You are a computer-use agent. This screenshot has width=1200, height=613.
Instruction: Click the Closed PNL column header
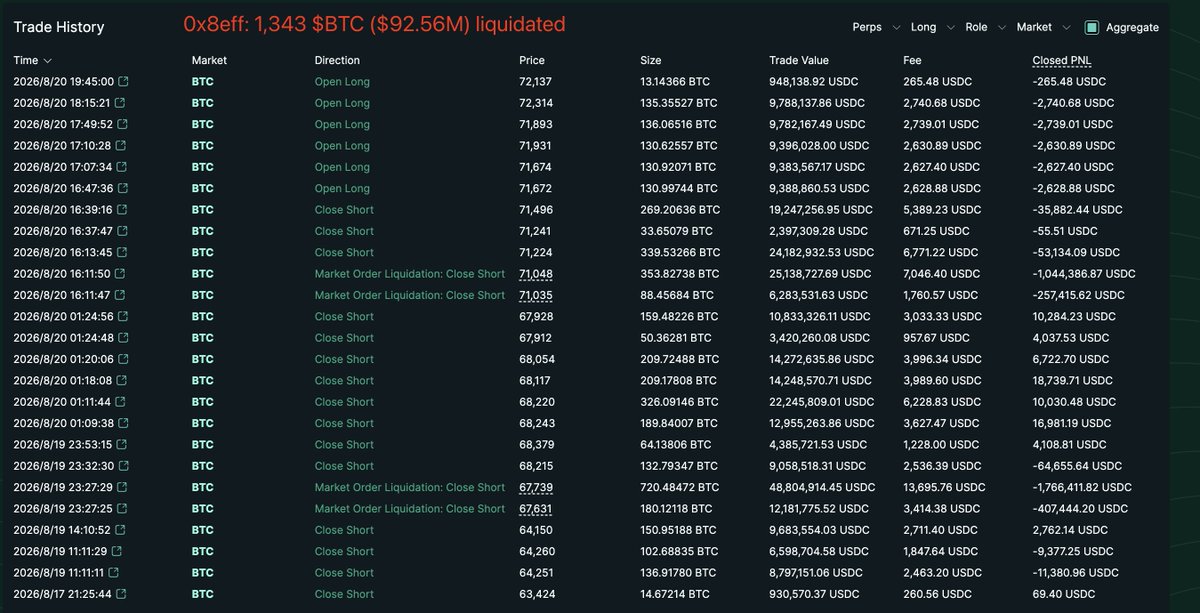pyautogui.click(x=1061, y=61)
